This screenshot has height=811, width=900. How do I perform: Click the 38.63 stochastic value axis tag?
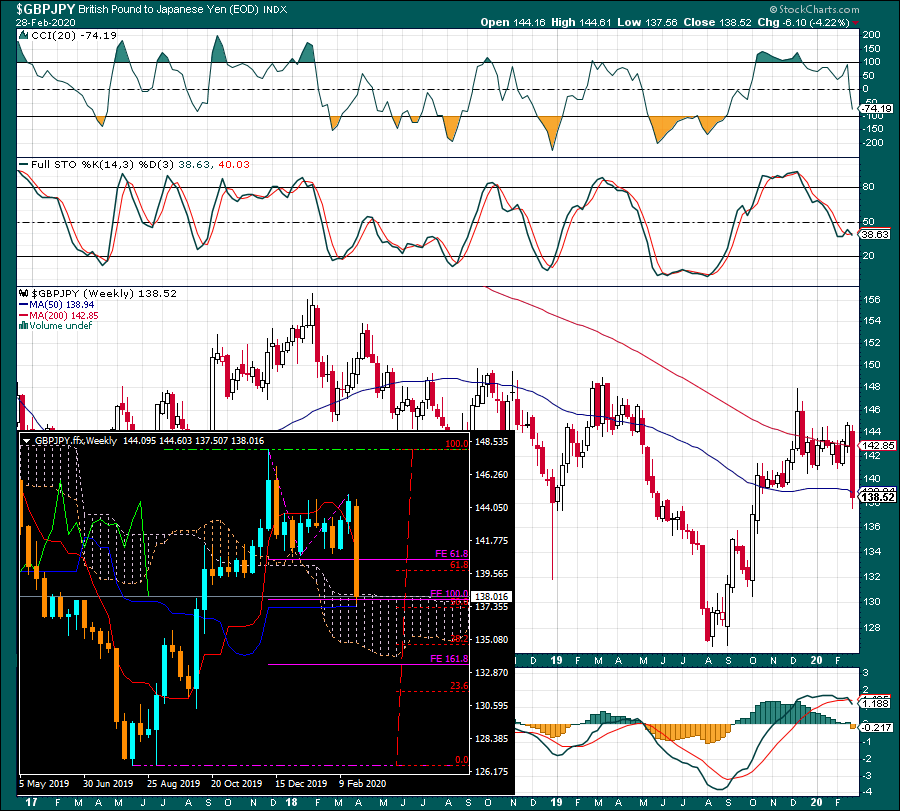click(875, 234)
